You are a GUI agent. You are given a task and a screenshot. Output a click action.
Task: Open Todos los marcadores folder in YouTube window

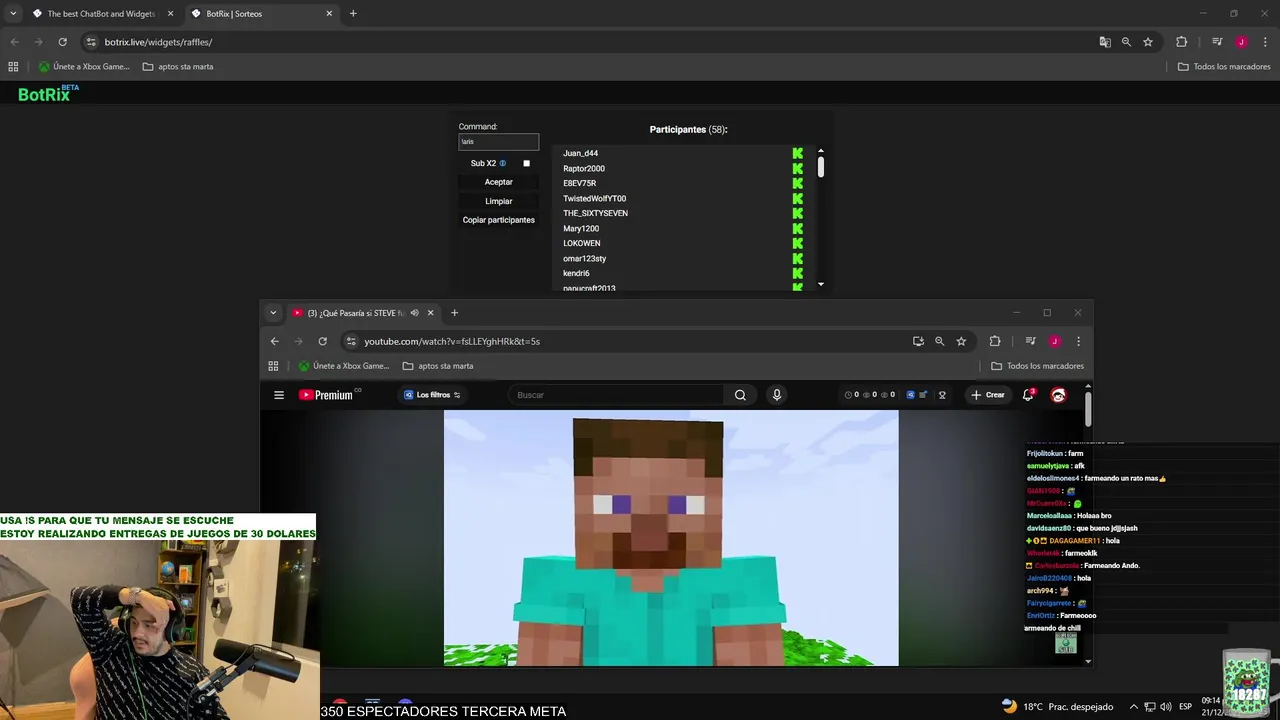click(x=1037, y=366)
